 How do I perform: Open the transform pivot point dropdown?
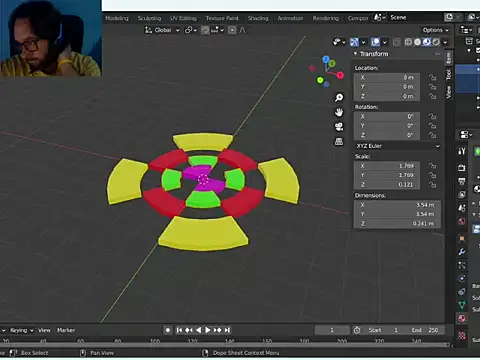click(x=191, y=30)
